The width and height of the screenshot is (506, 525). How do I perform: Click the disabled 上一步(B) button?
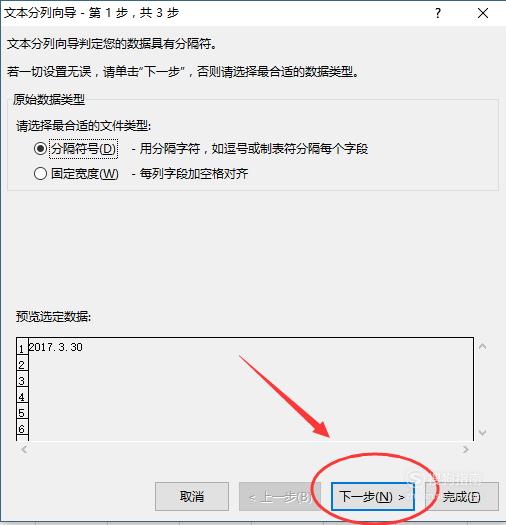280,497
